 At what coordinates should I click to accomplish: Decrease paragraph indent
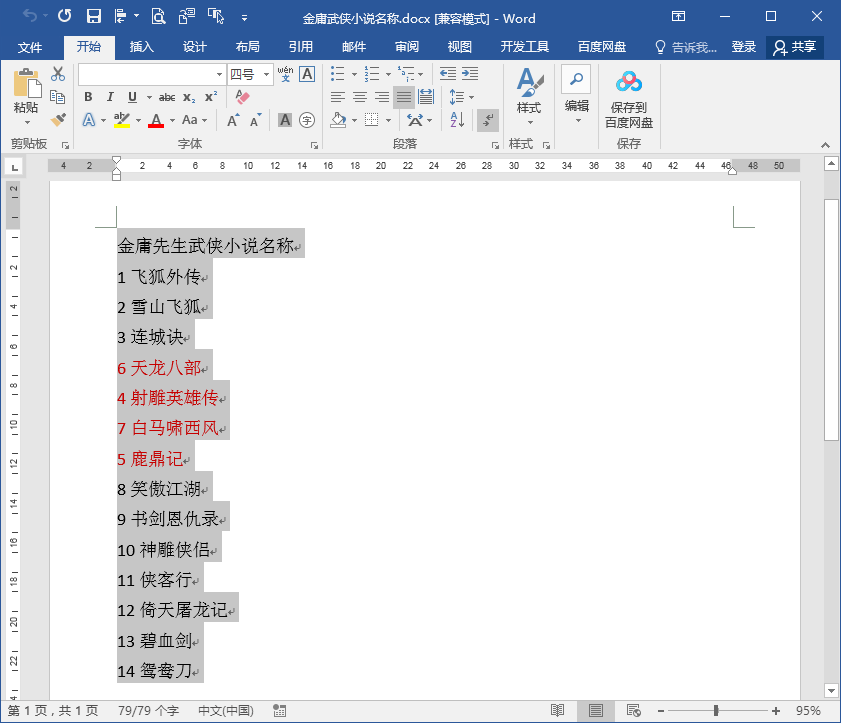pyautogui.click(x=447, y=73)
